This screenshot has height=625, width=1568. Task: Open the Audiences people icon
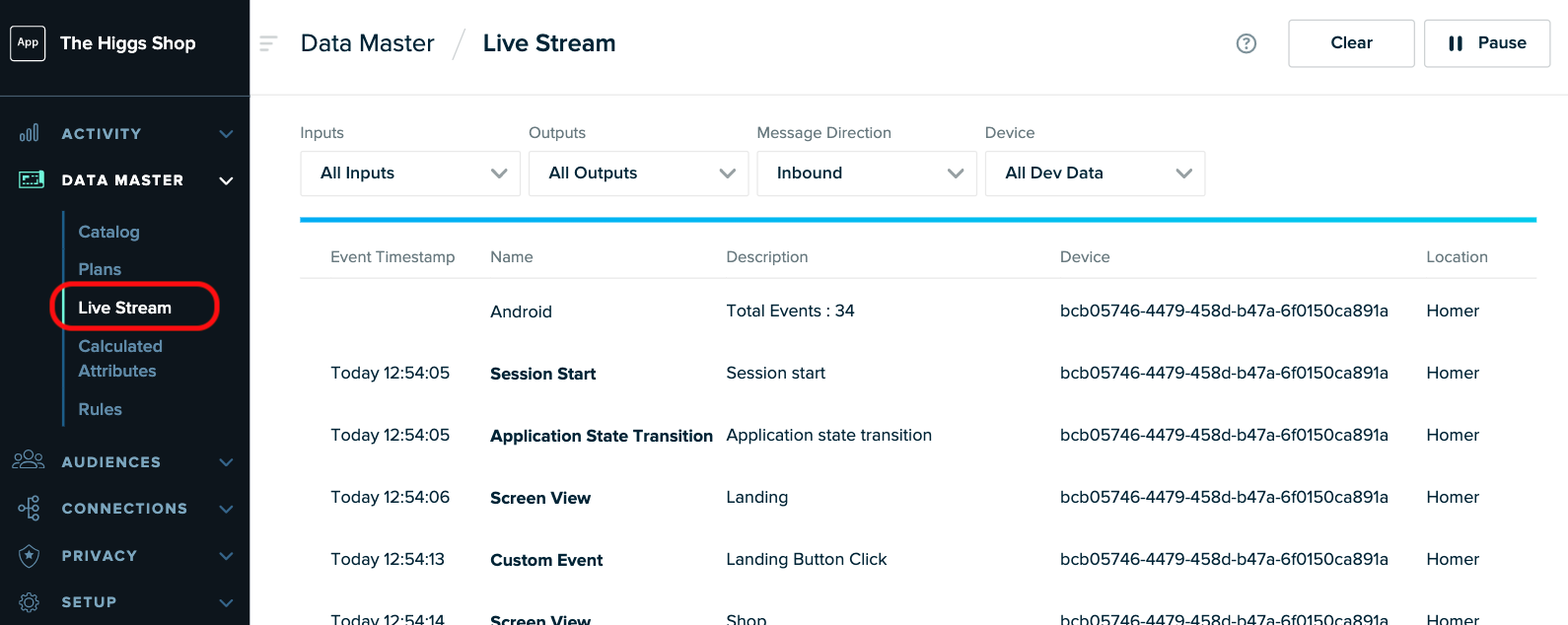tap(29, 460)
